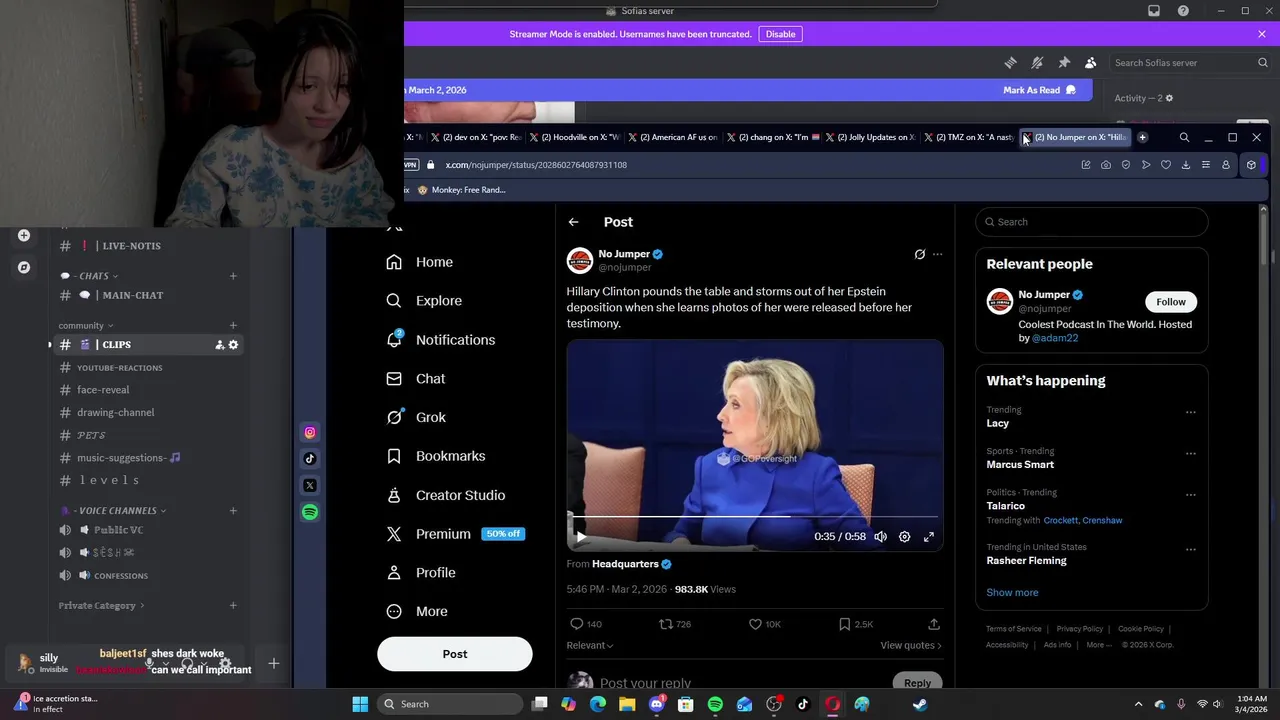Open Spotify from Windows taskbar

pyautogui.click(x=715, y=704)
